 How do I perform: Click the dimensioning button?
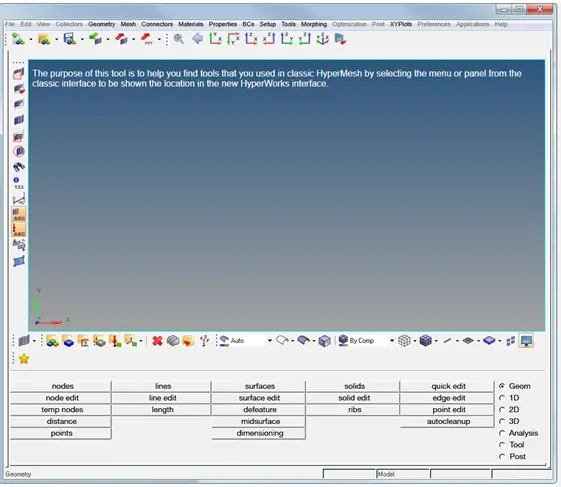coord(259,433)
